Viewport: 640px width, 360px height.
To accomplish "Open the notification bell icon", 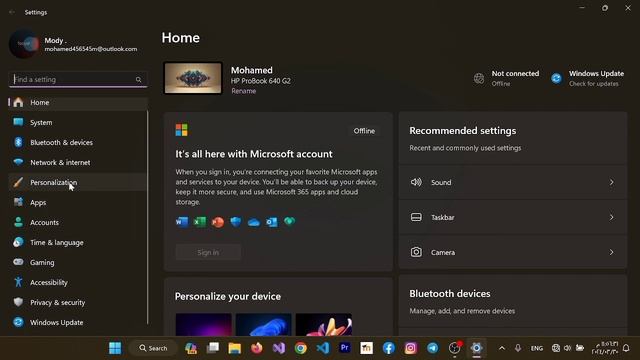I will tap(626, 348).
